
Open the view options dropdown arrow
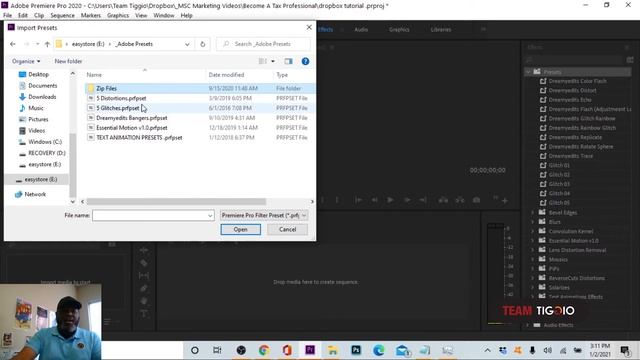click(273, 61)
